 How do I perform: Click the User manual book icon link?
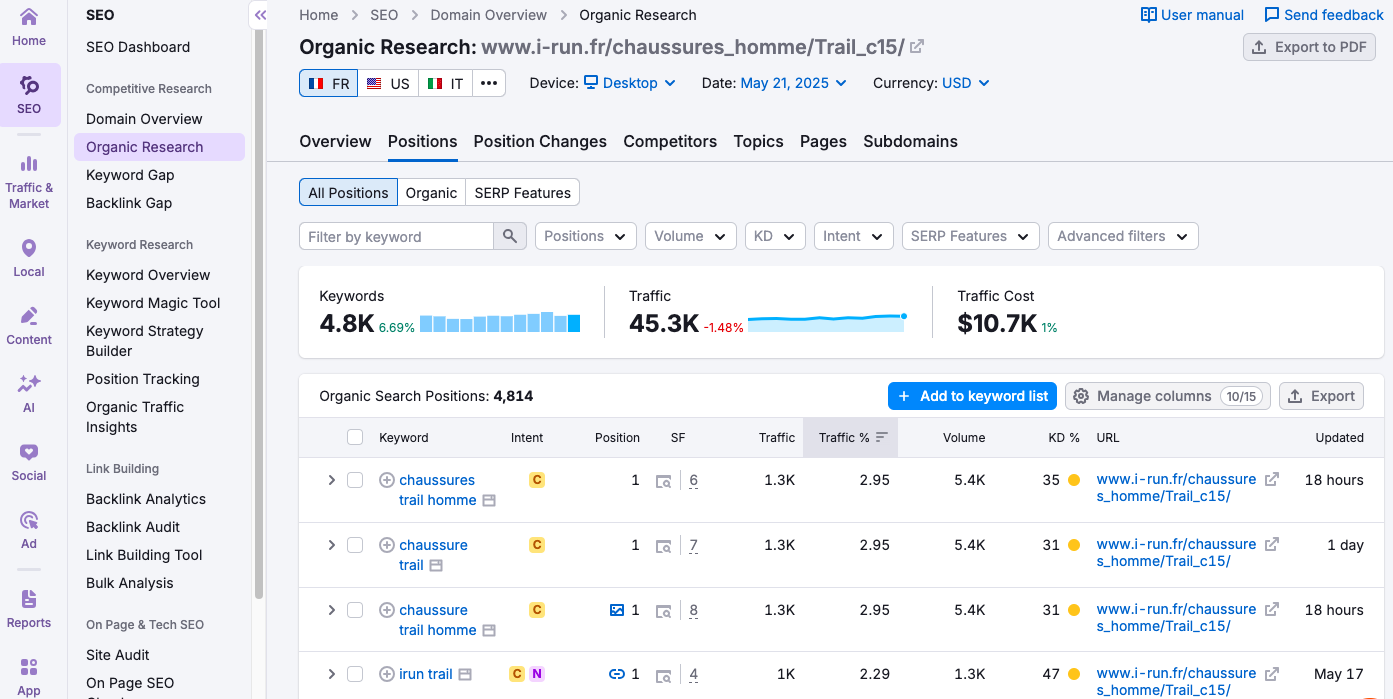coord(1149,15)
